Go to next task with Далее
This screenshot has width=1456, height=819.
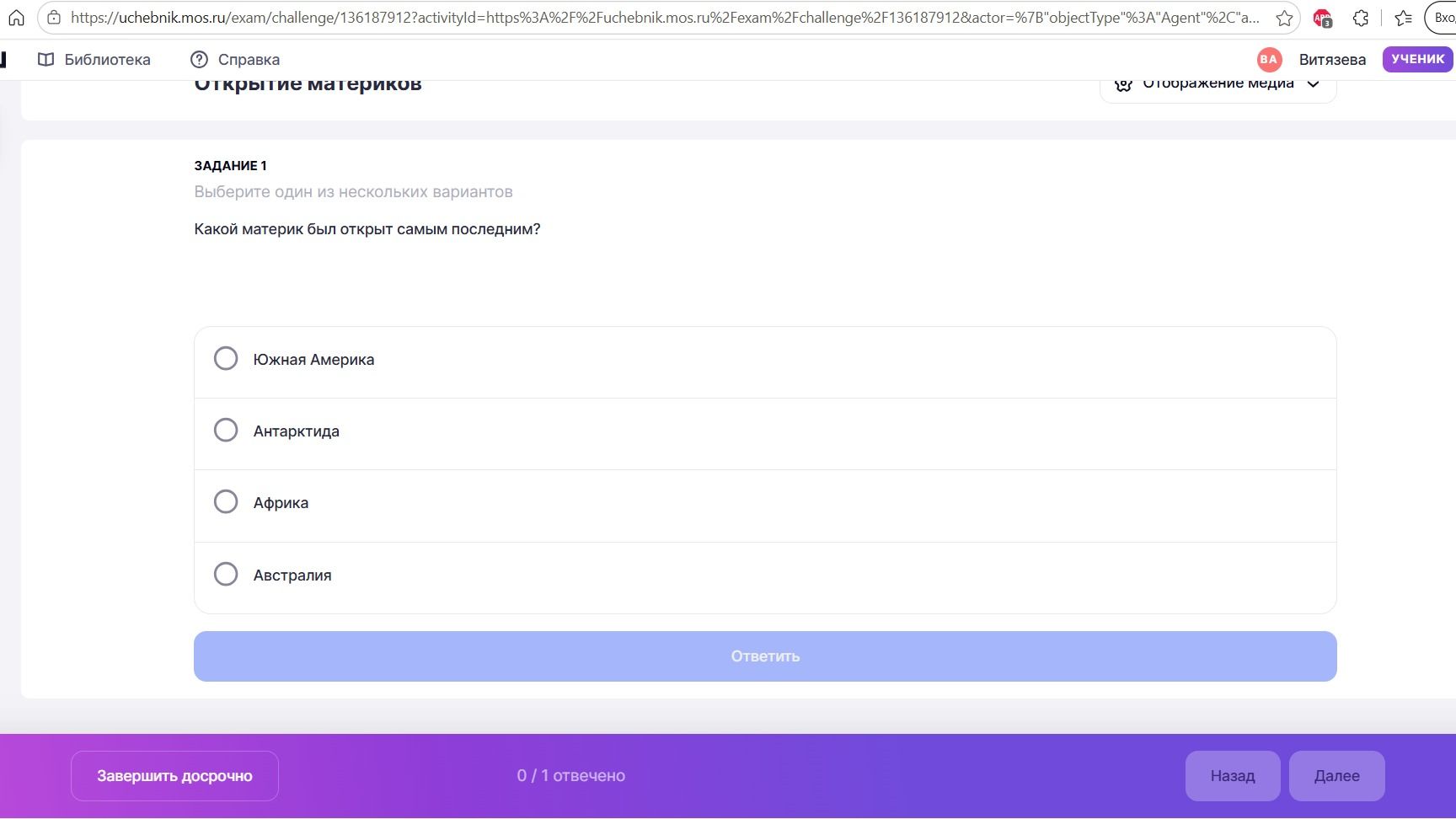click(1336, 776)
